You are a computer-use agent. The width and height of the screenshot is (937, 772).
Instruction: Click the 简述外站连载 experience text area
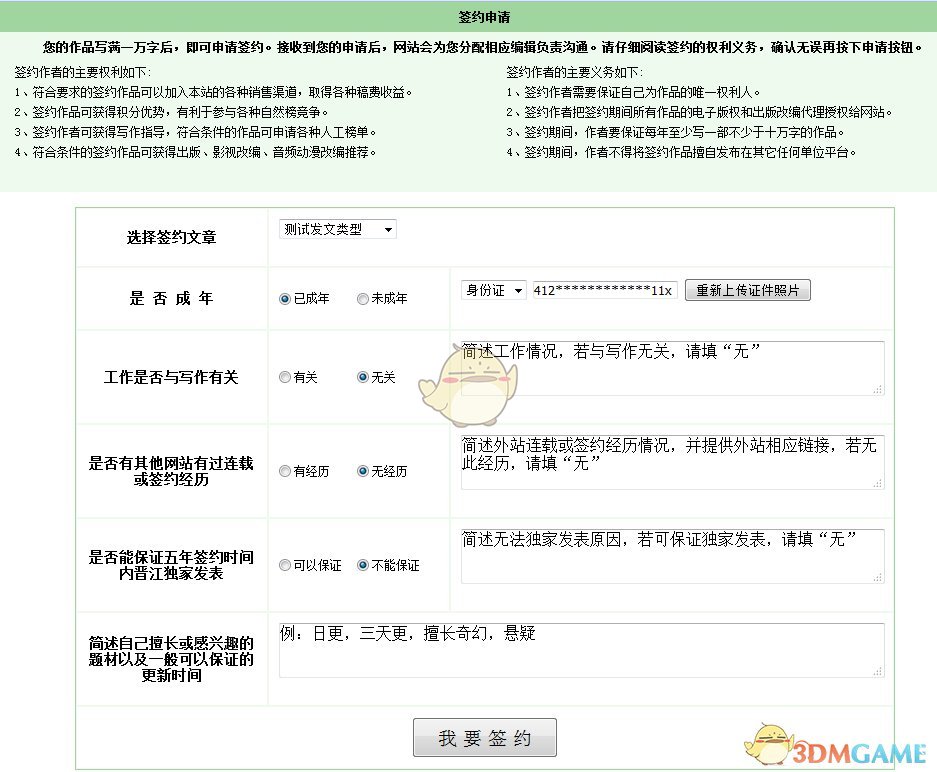pos(672,462)
